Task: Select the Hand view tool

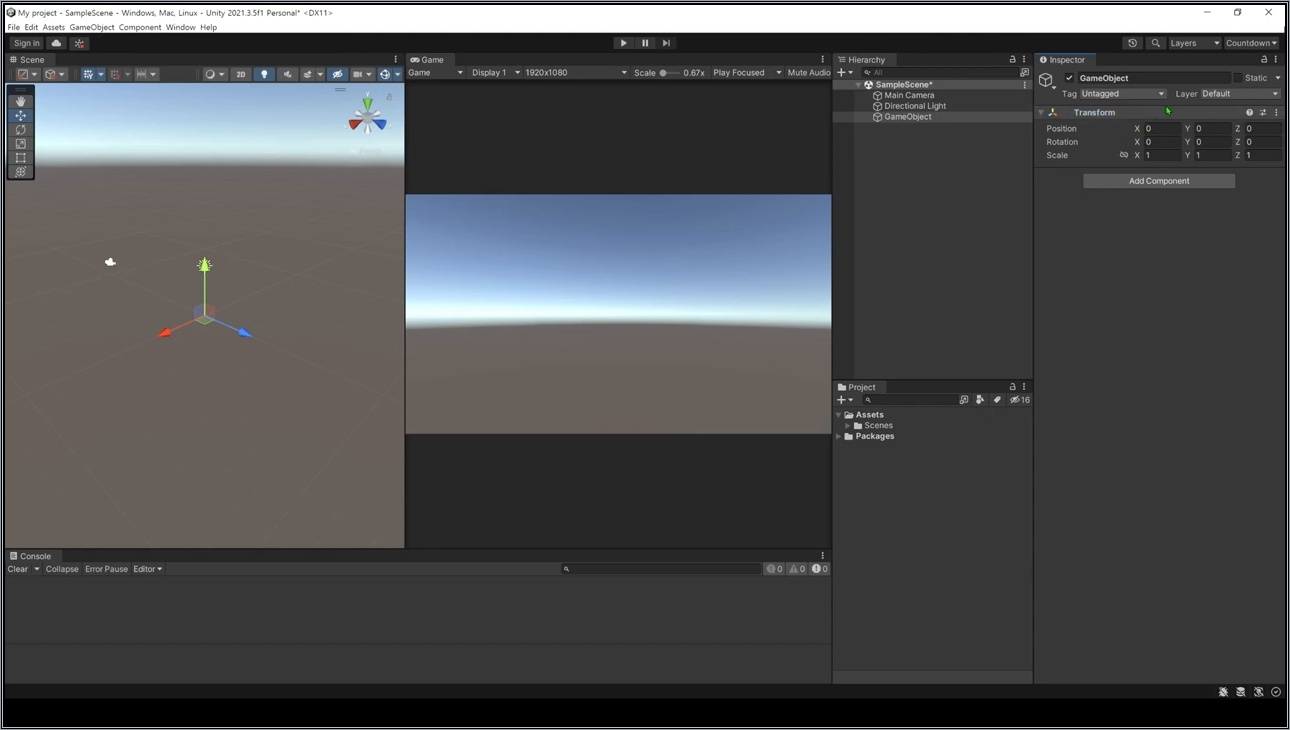Action: point(20,101)
